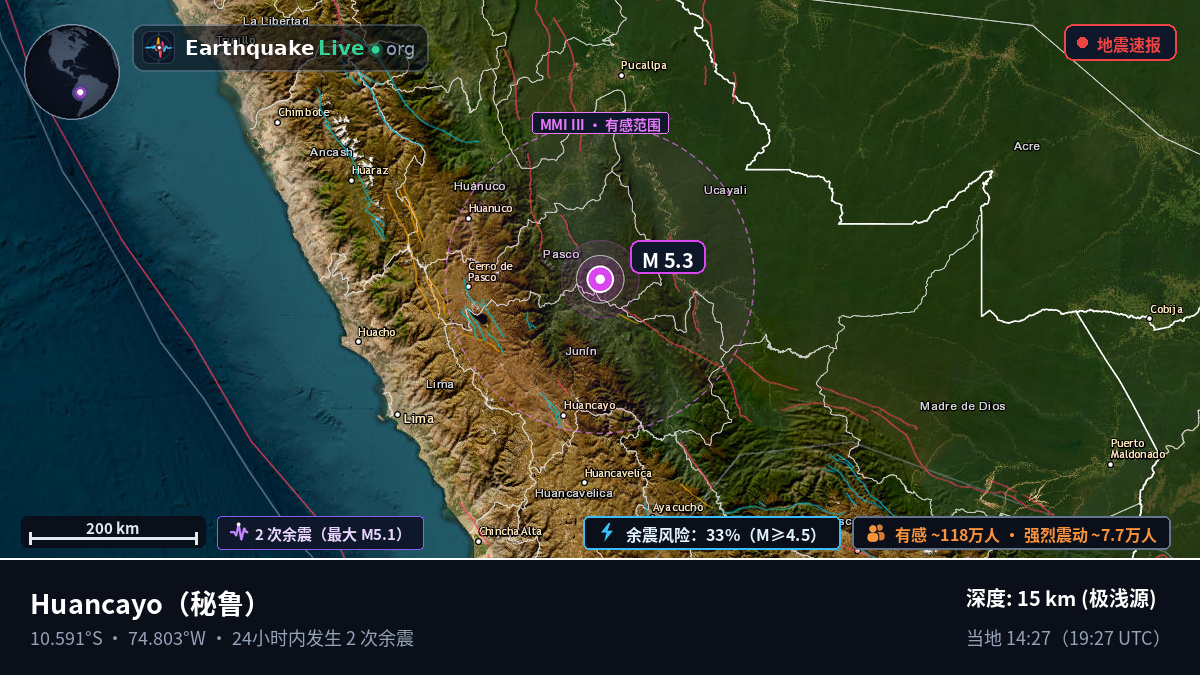Open the 地震速报 alert badge

(x=1120, y=43)
